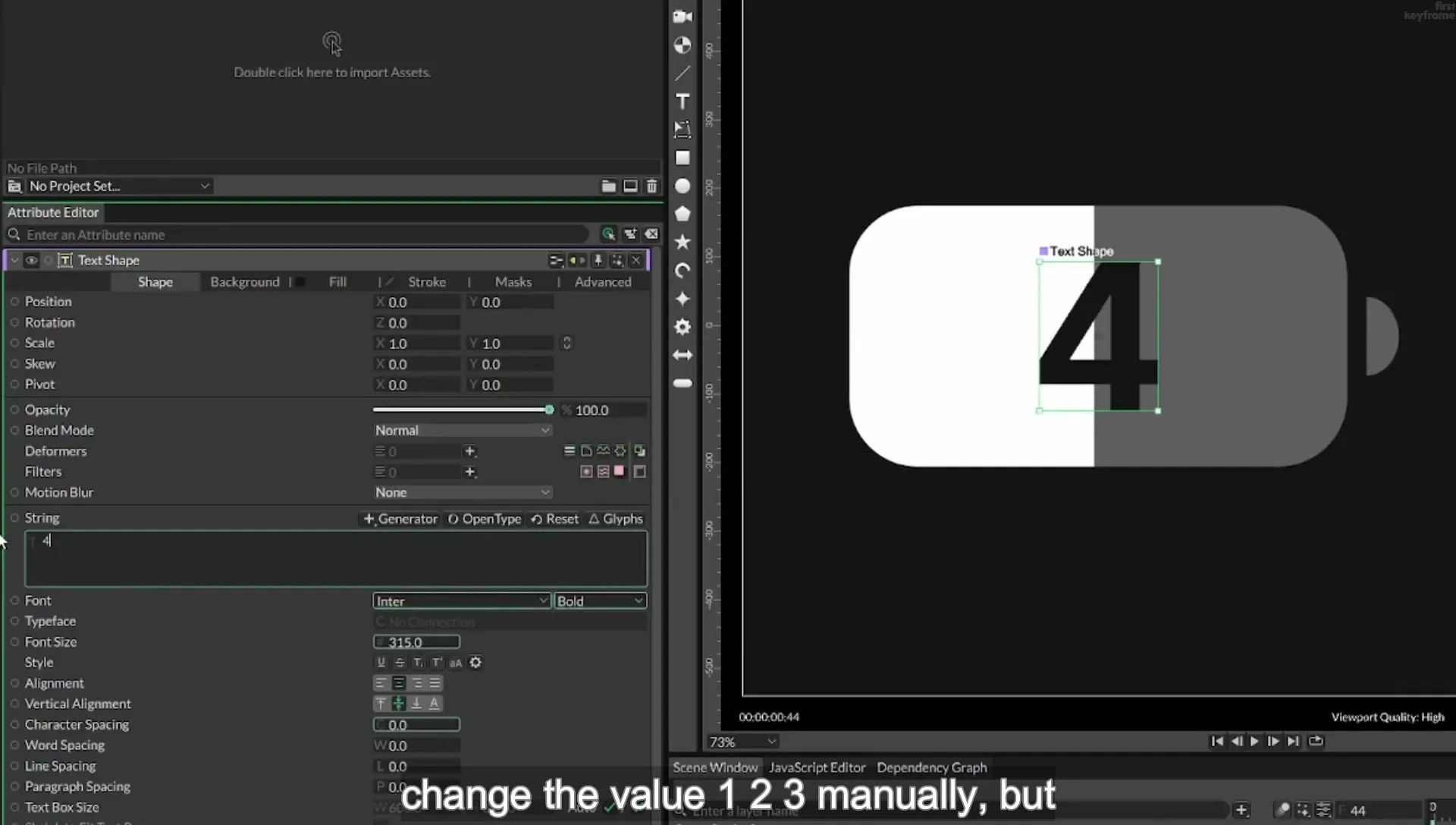Open the Dependency Graph tab
Viewport: 1456px width, 825px height.
932,767
